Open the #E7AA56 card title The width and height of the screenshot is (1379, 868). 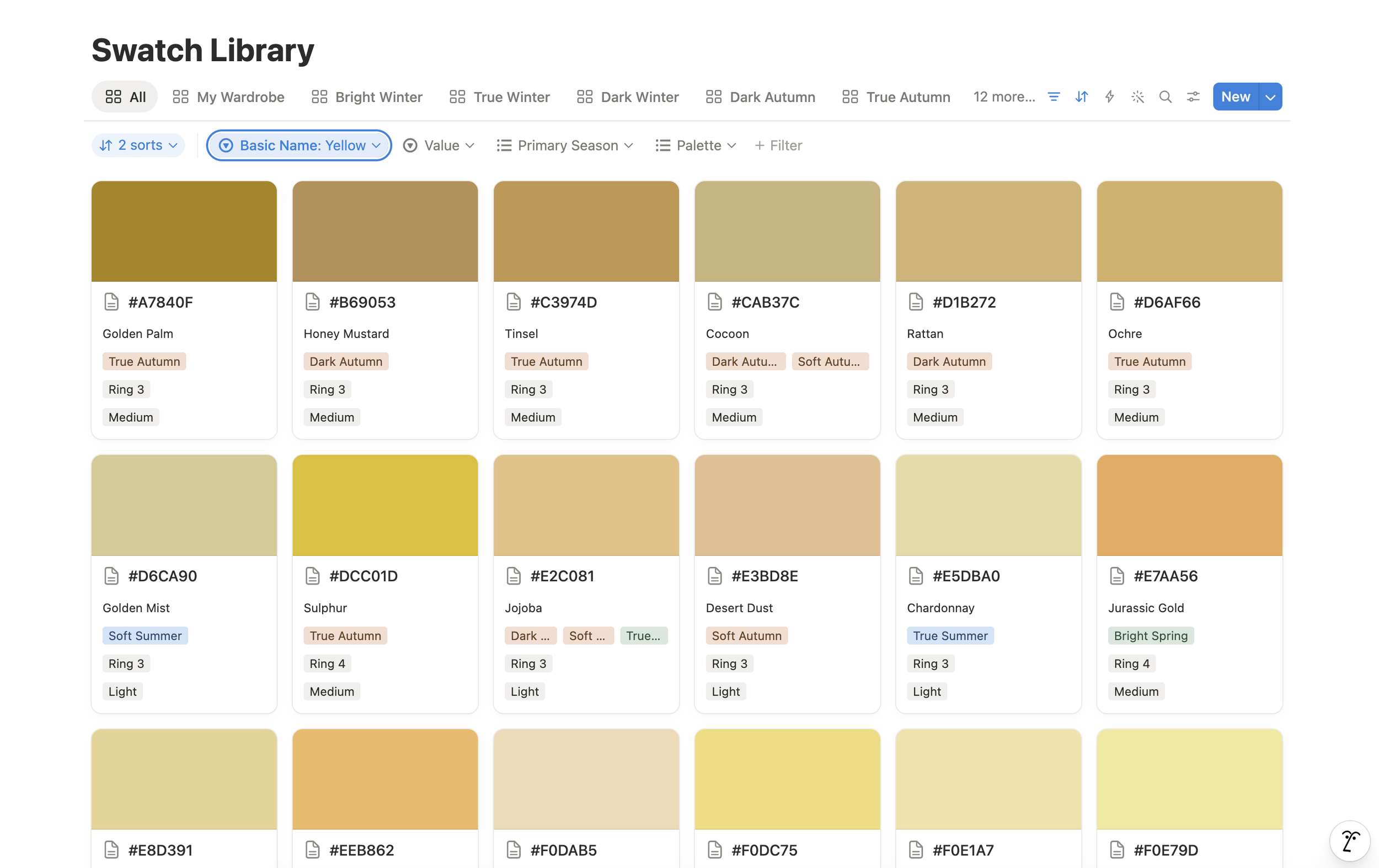[x=1166, y=575]
